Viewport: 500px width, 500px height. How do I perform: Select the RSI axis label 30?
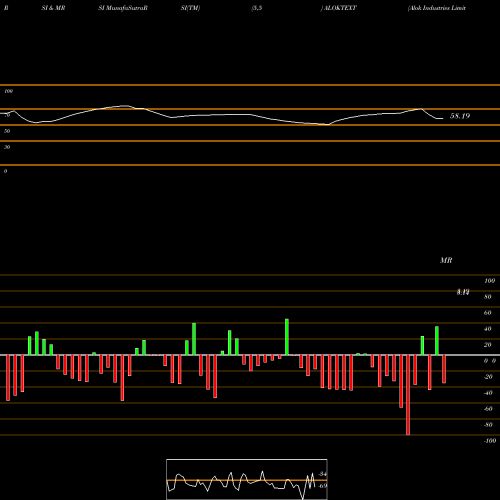click(7, 147)
